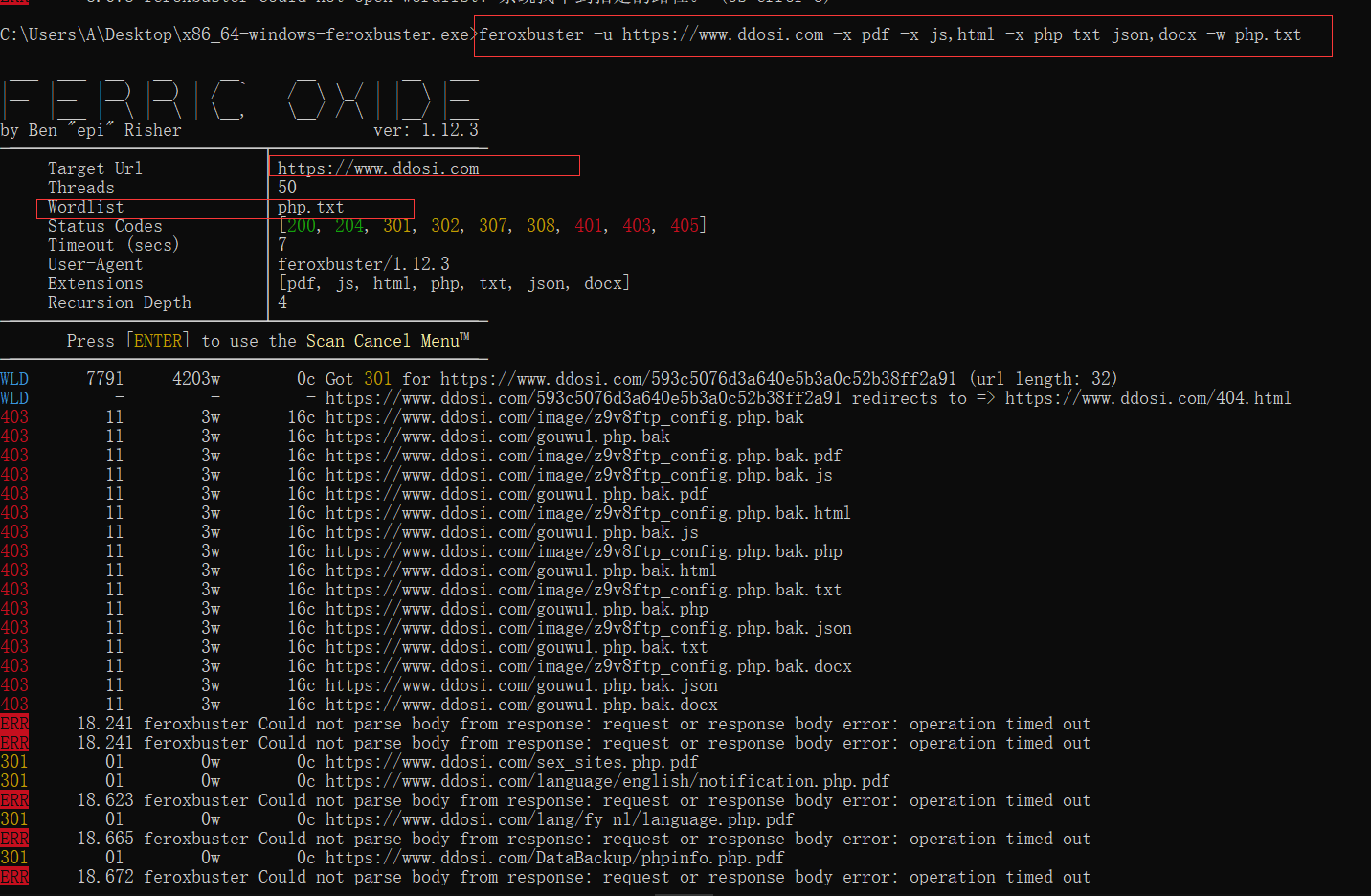Click the ERR line numbered 18.665
1371x896 pixels.
(x=545, y=839)
